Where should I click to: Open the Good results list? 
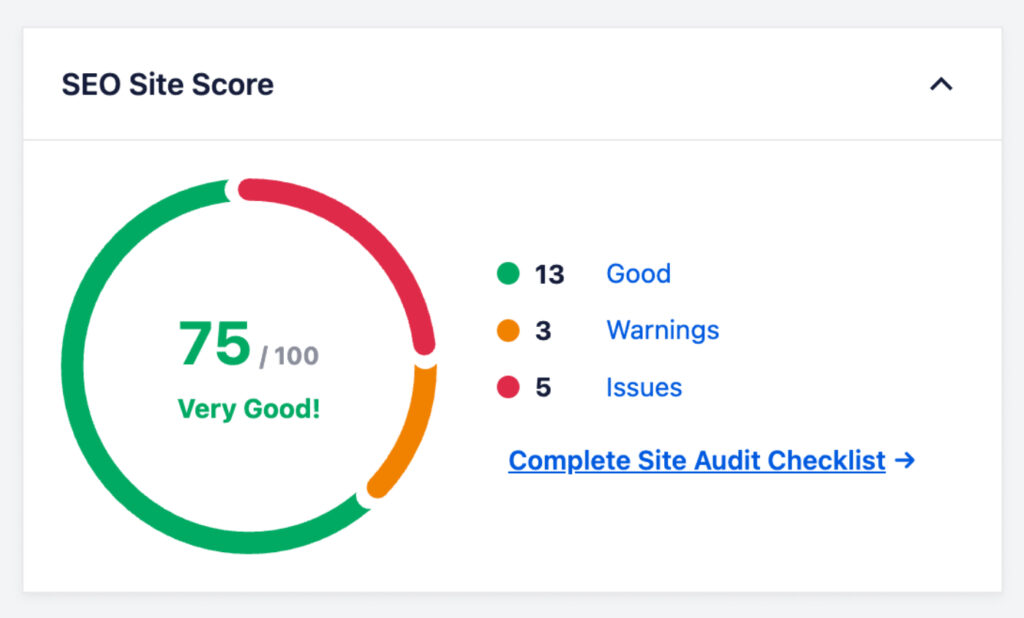[x=638, y=273]
